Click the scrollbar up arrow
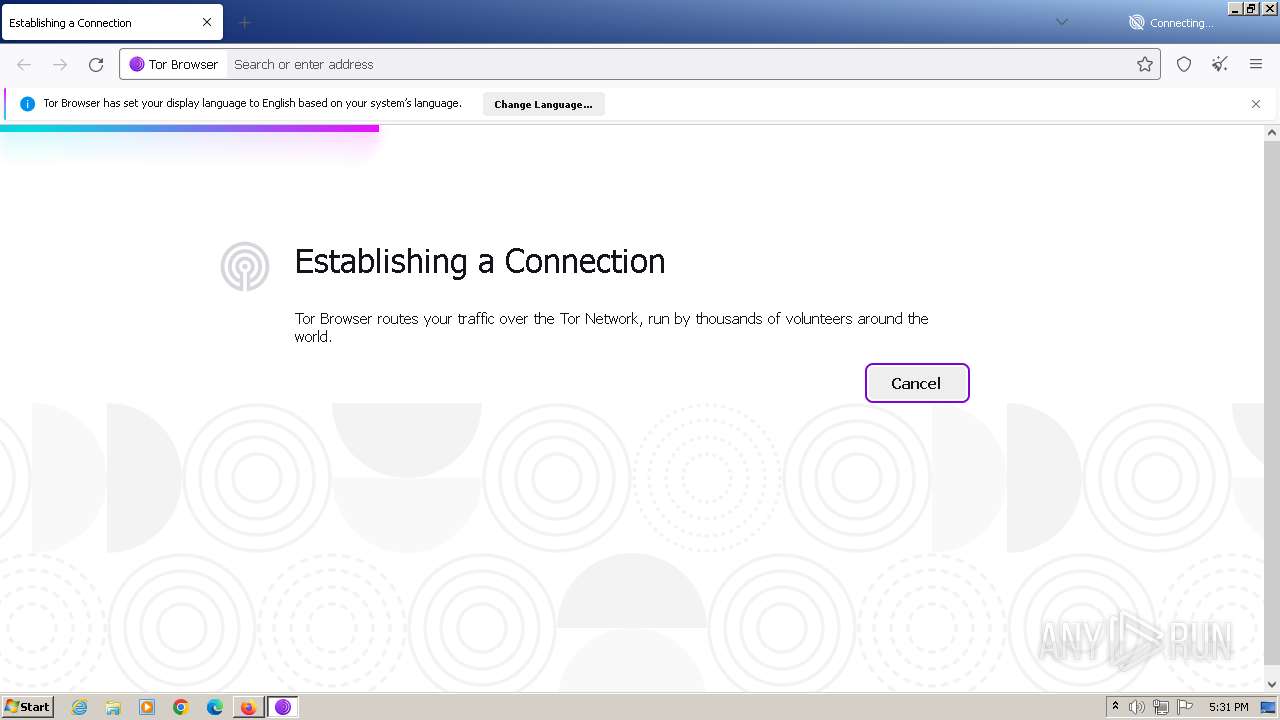1280x720 pixels. [1272, 132]
